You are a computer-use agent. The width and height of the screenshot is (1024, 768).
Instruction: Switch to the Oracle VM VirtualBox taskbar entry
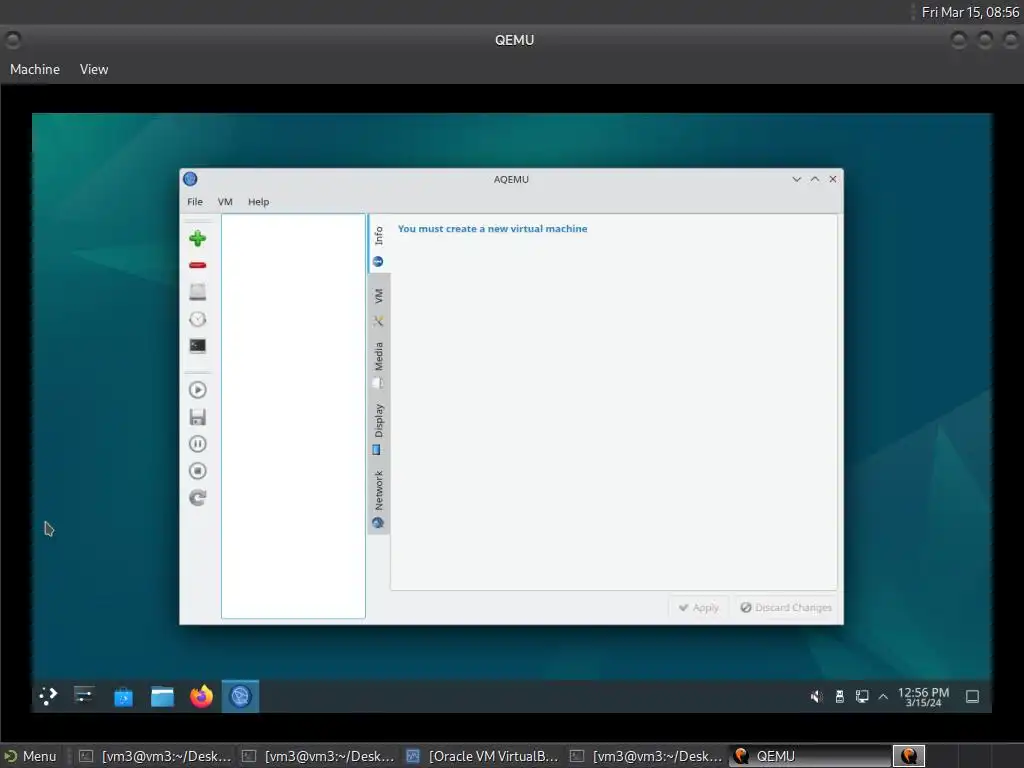[483, 756]
